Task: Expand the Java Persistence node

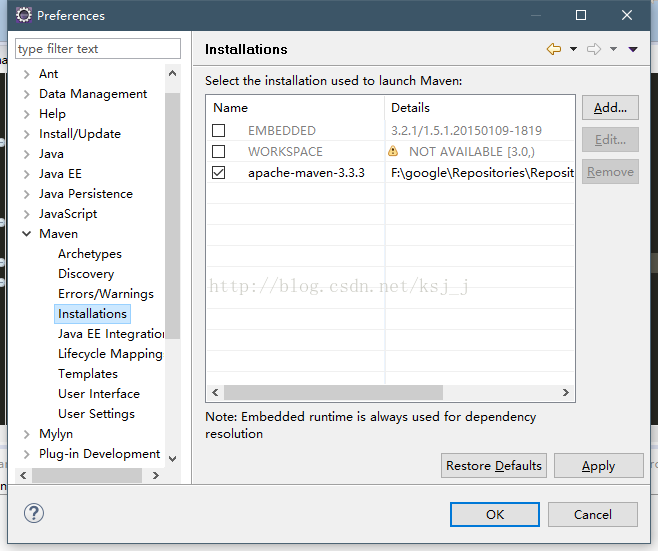Action: [26, 194]
